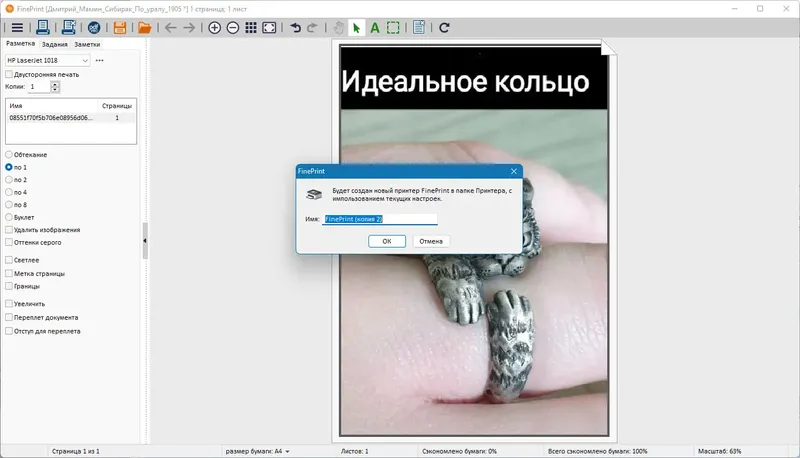Collapse the left side panel arrow
800x458 pixels.
click(145, 240)
